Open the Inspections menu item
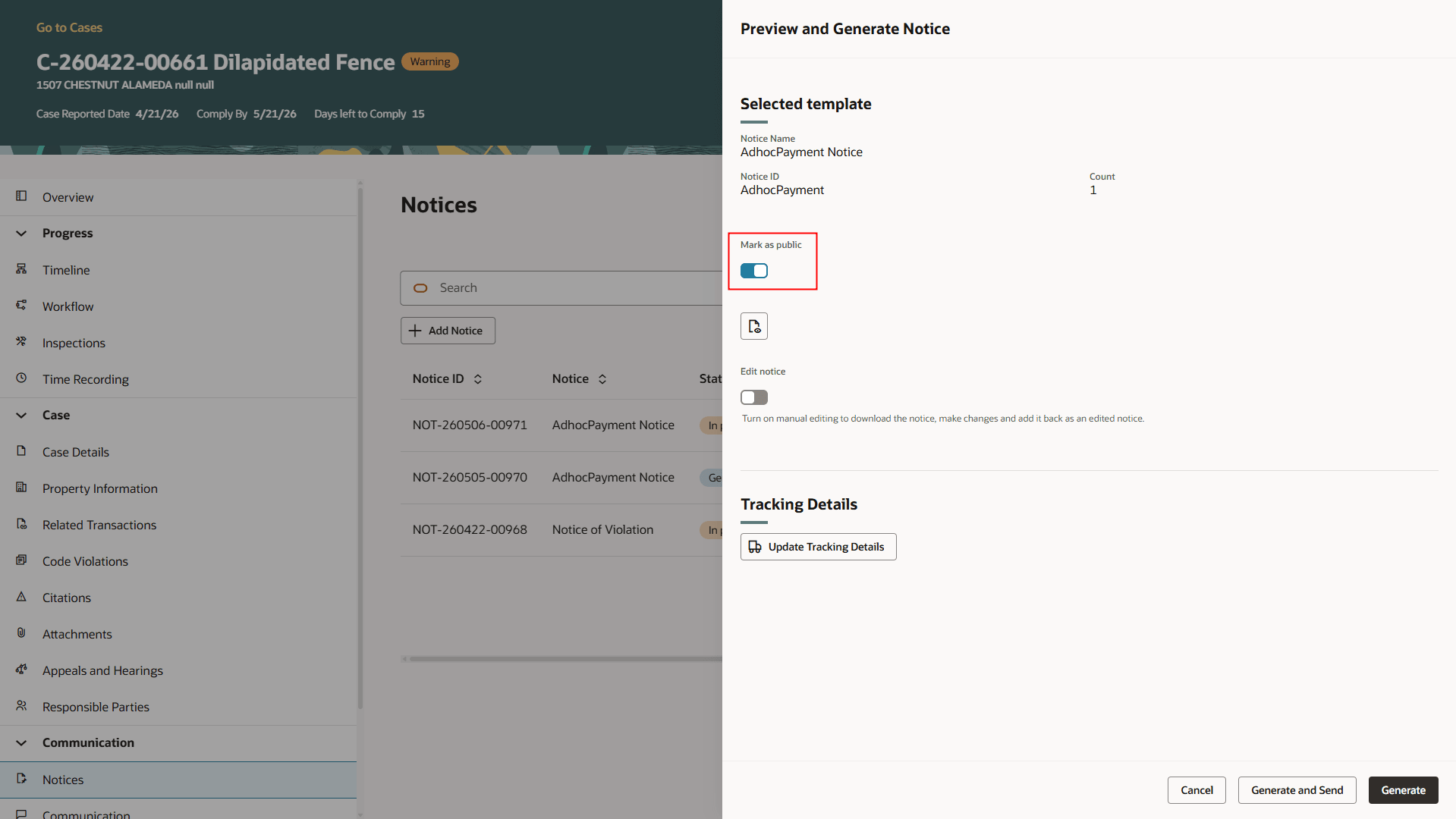 pyautogui.click(x=178, y=343)
